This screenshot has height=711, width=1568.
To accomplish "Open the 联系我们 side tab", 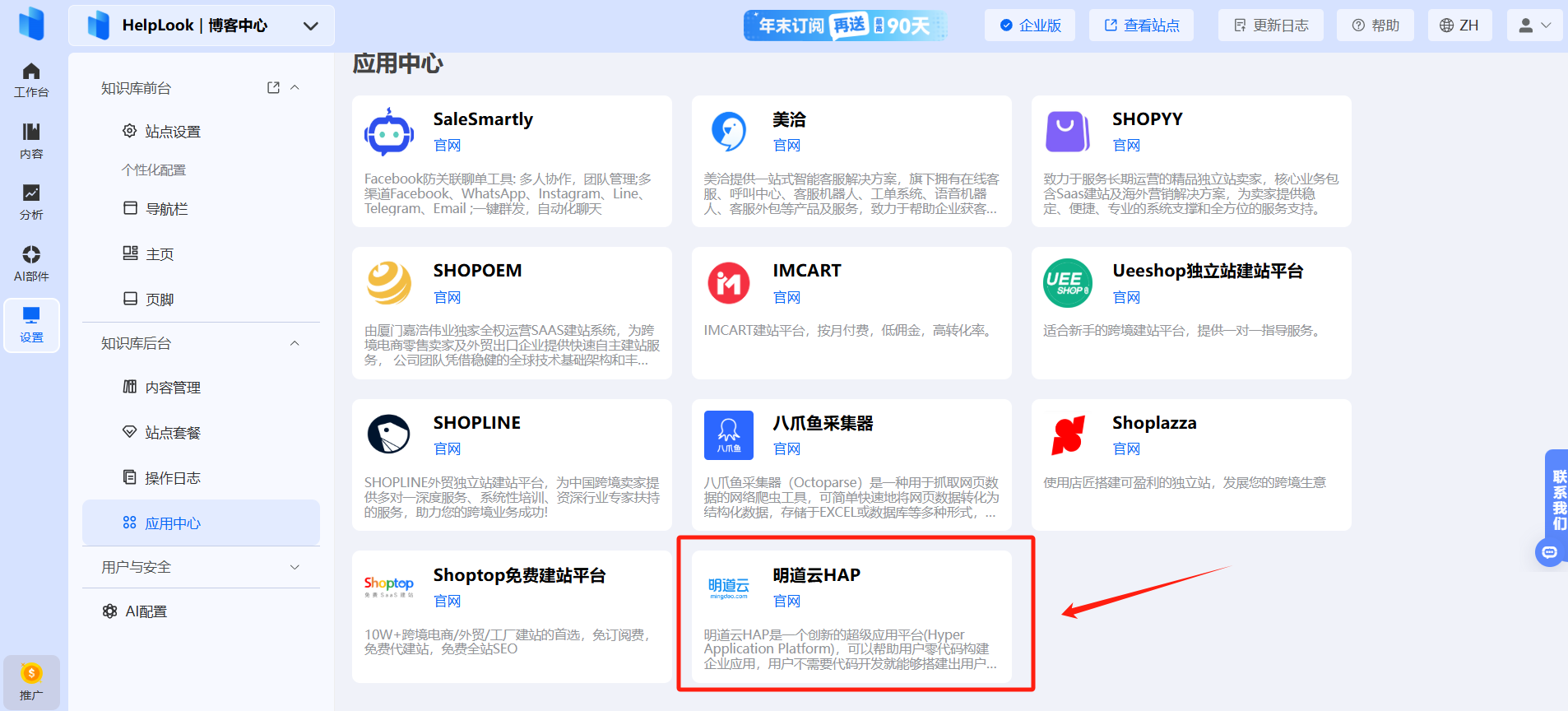I will pyautogui.click(x=1559, y=500).
